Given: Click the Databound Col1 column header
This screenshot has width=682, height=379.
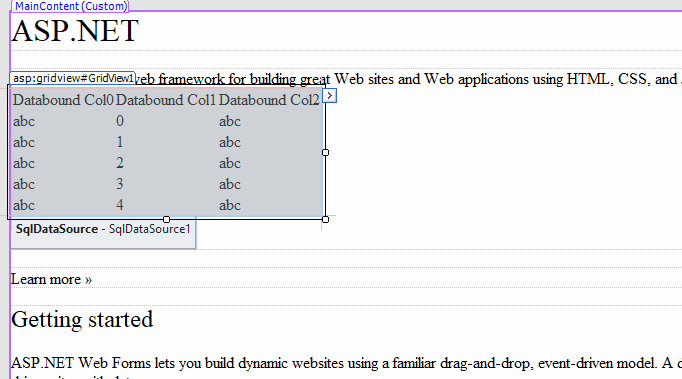Looking at the screenshot, I should 166,100.
